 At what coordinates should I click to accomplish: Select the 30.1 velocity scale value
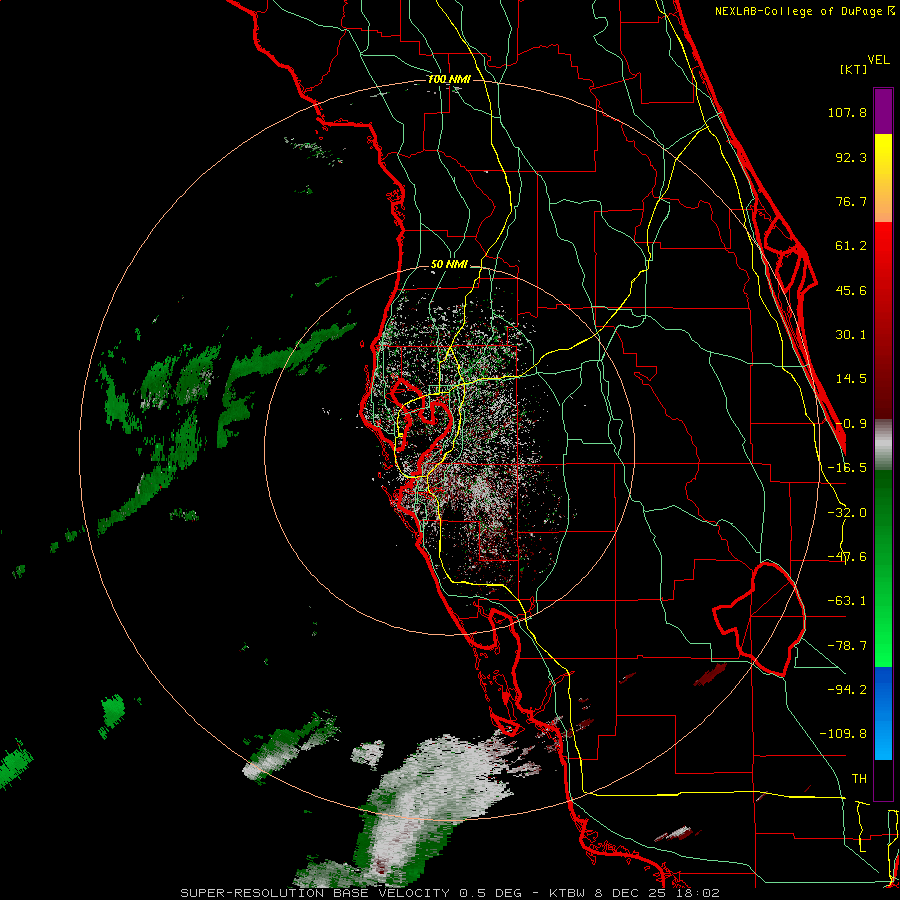[851, 335]
